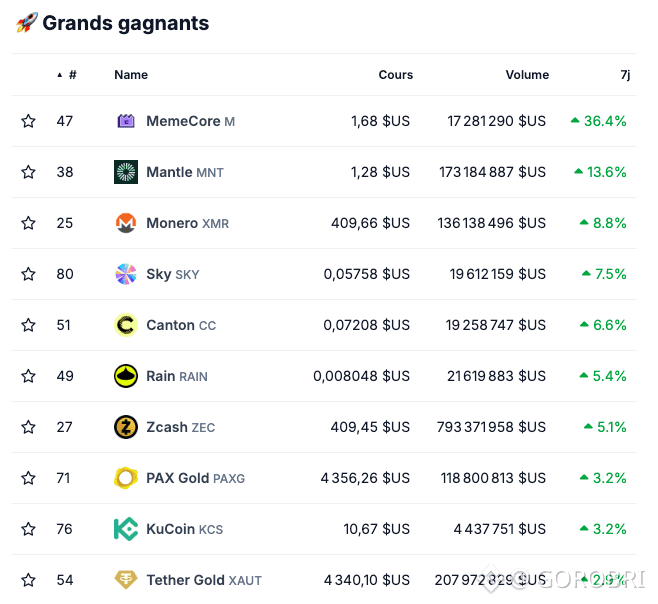Toggle favorite star for Monero

pos(28,223)
